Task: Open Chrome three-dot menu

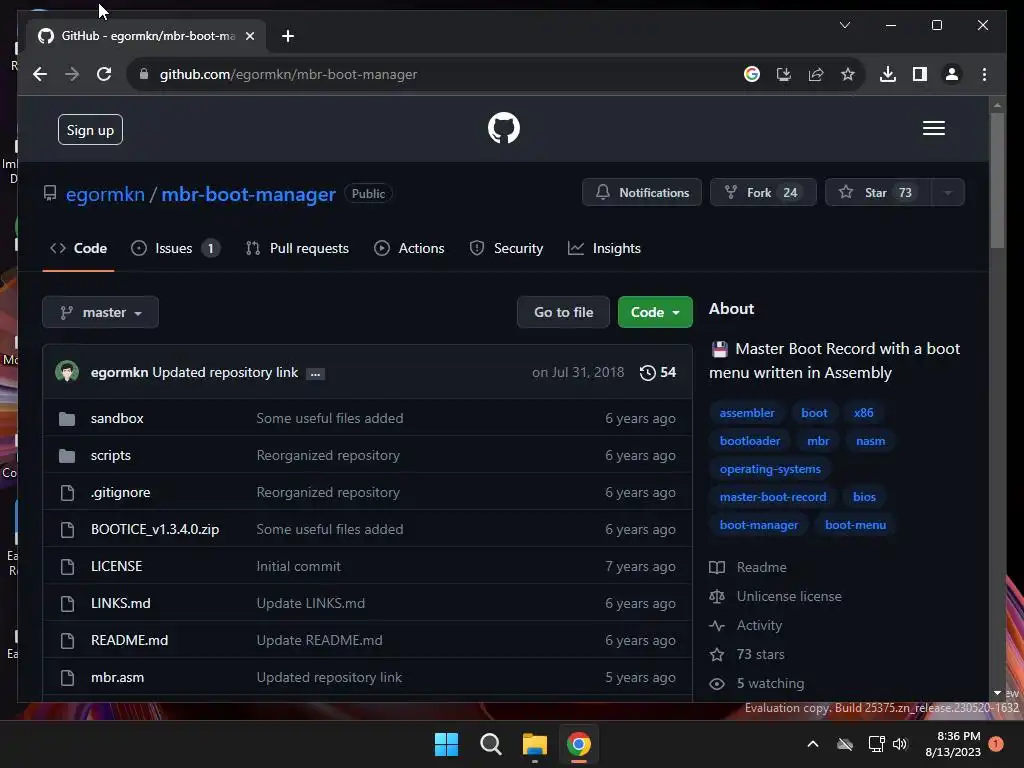Action: point(984,74)
